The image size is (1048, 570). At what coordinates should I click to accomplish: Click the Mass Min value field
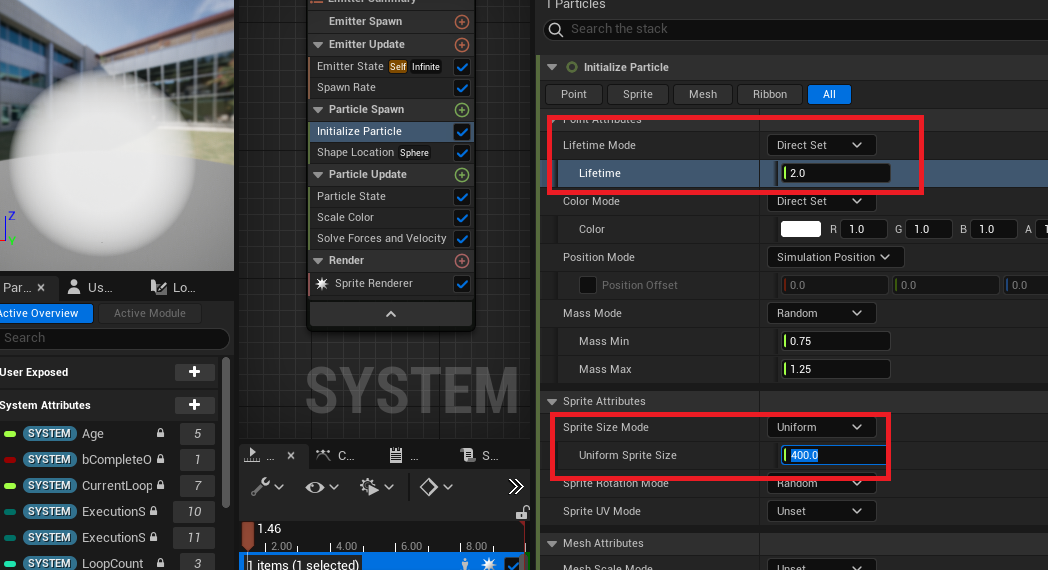pyautogui.click(x=835, y=341)
